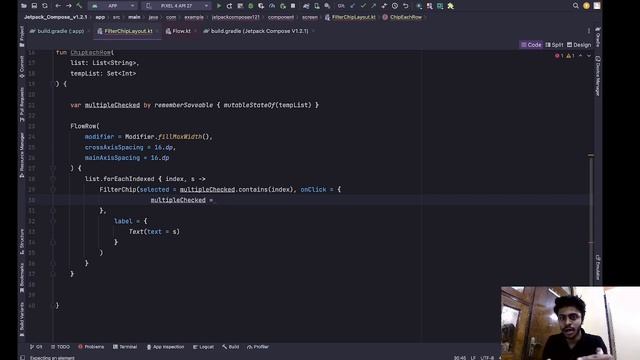The height and width of the screenshot is (360, 640).
Task: Navigate forward with the right arrow
Action: pos(69,6)
